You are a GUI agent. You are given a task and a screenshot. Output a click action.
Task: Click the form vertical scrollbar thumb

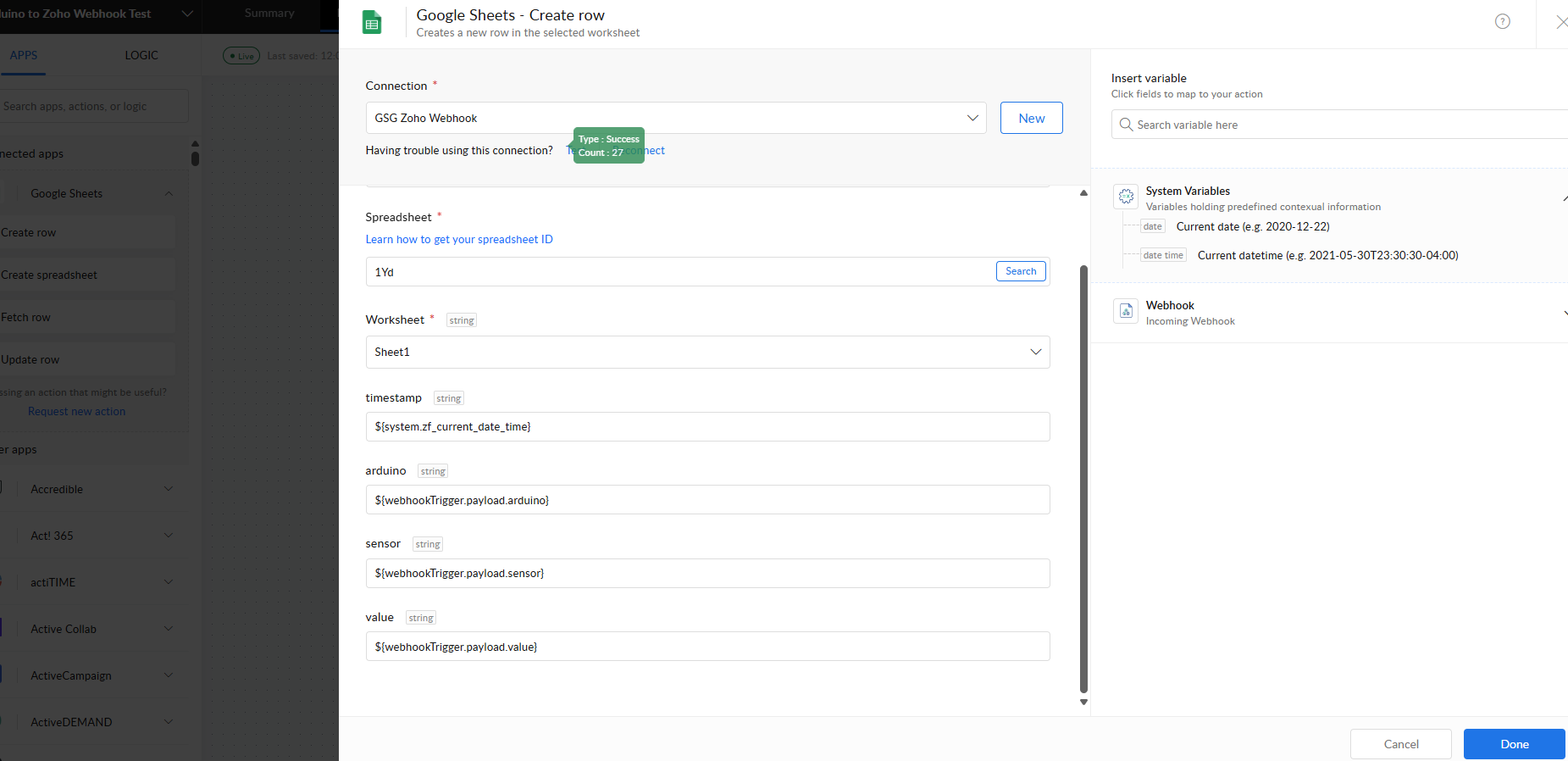pos(1083,479)
